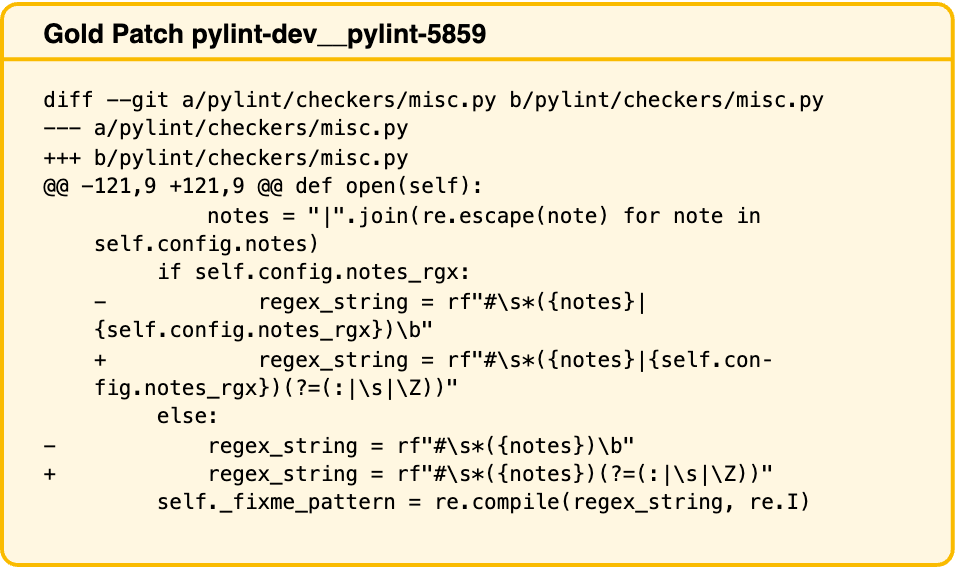Viewport: 964px width, 568px height.
Task: Click the added line '({notes})(?=(:|\s|\Z))"'
Action: coord(408,475)
